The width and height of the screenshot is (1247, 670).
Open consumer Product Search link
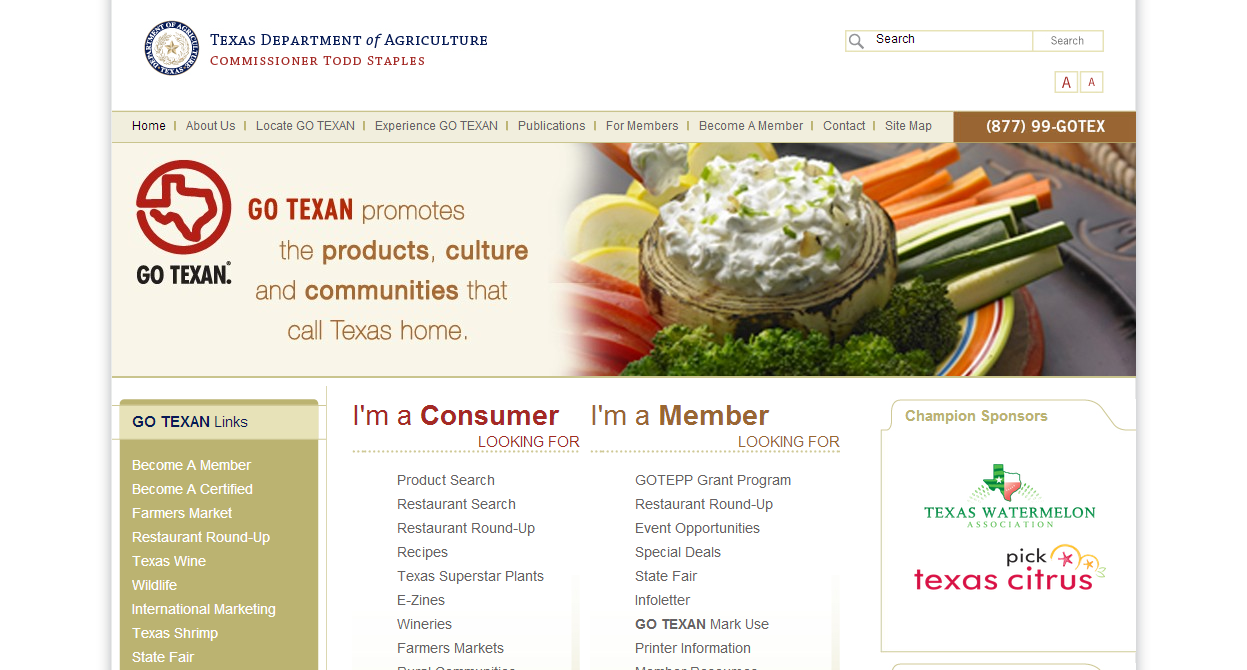446,480
